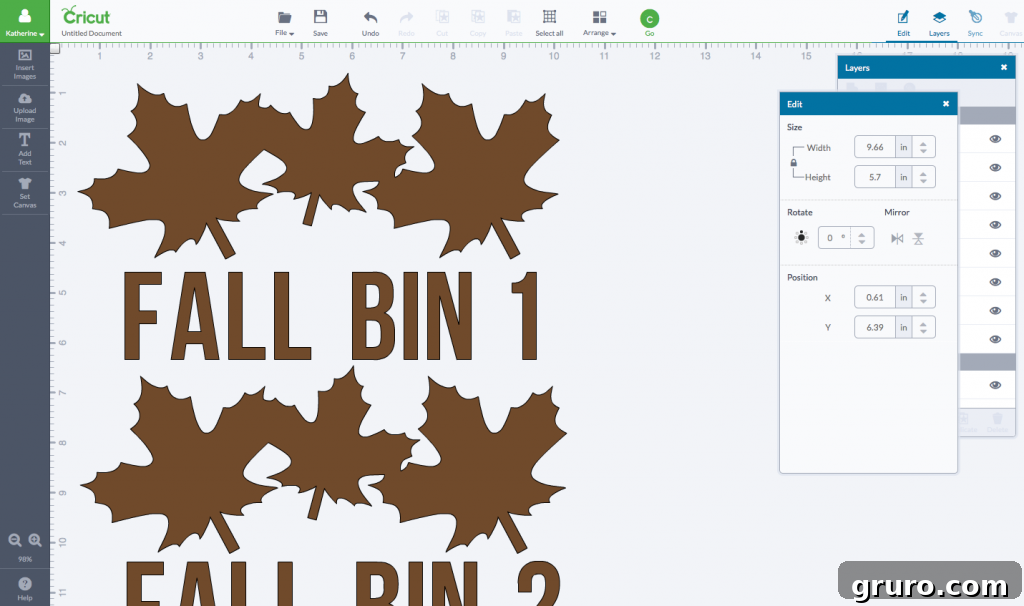This screenshot has height=606, width=1024.
Task: Switch to the Edit panel tab
Action: point(903,22)
